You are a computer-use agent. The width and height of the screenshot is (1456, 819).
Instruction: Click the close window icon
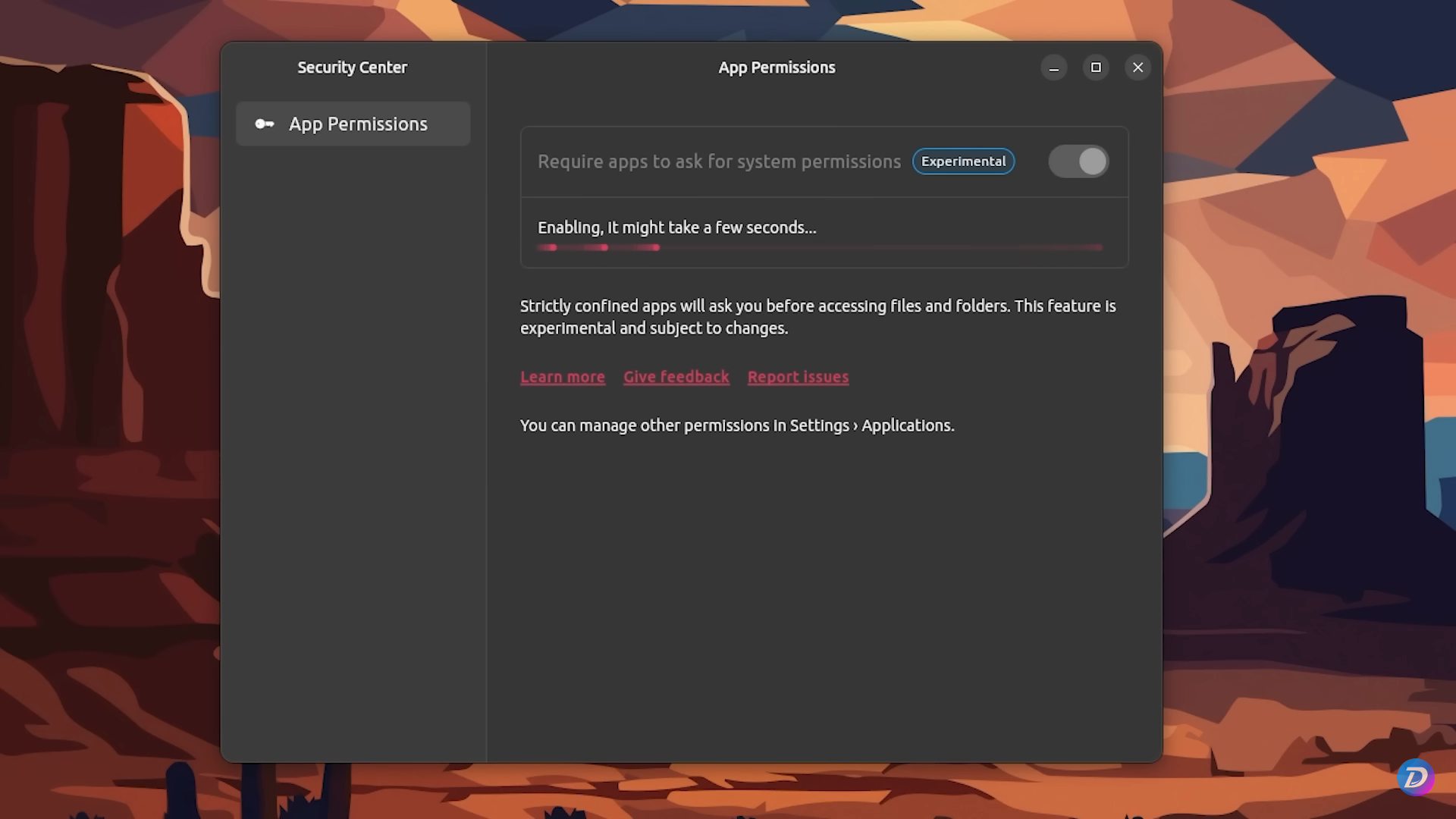(1137, 67)
